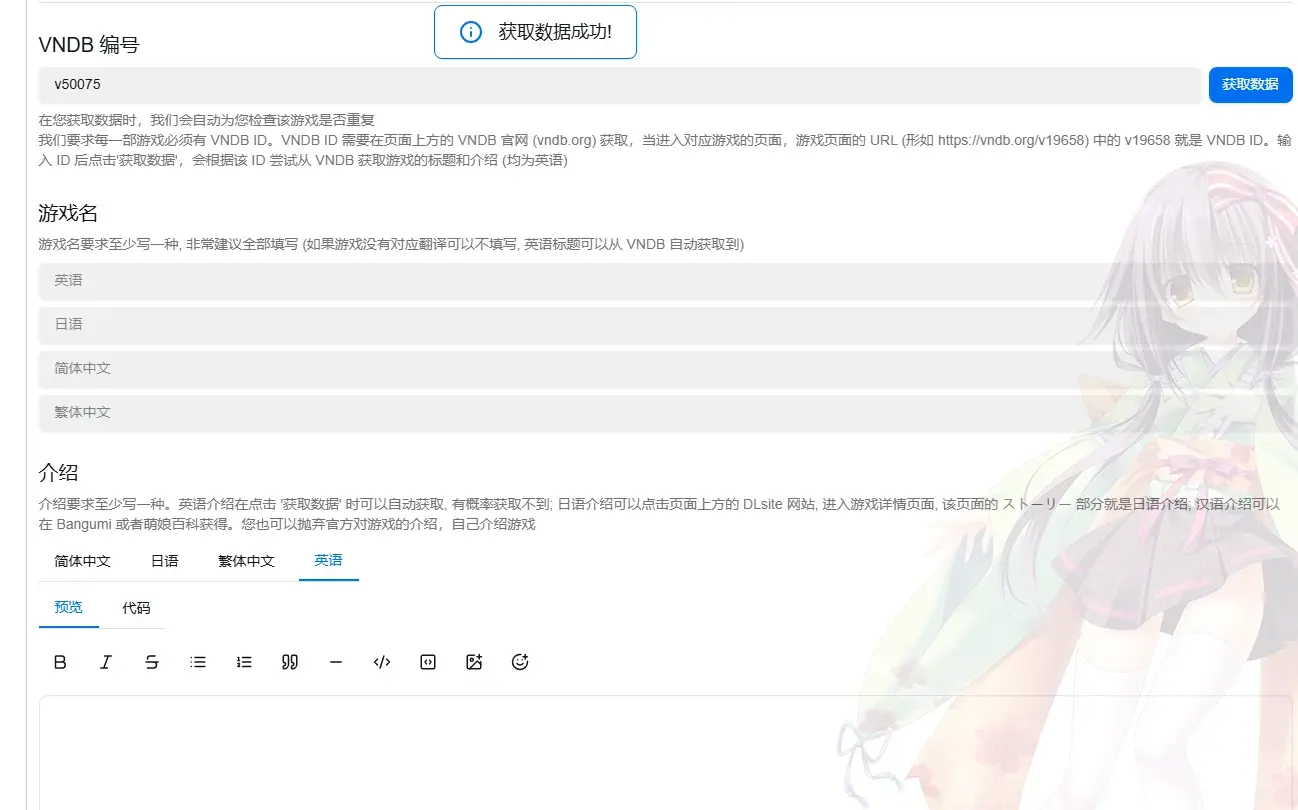Click the 介绍 heading
Viewport: 1298px width, 810px height.
point(58,472)
